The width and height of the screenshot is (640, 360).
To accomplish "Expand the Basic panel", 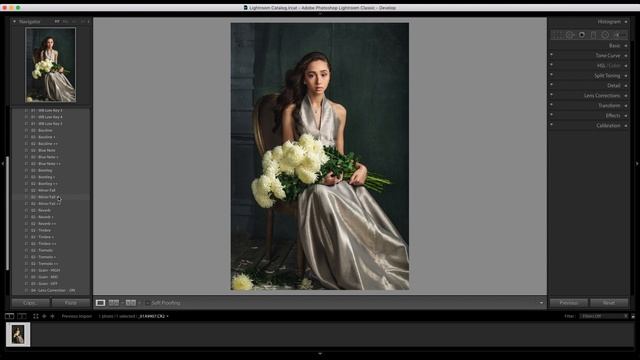I will pyautogui.click(x=626, y=46).
